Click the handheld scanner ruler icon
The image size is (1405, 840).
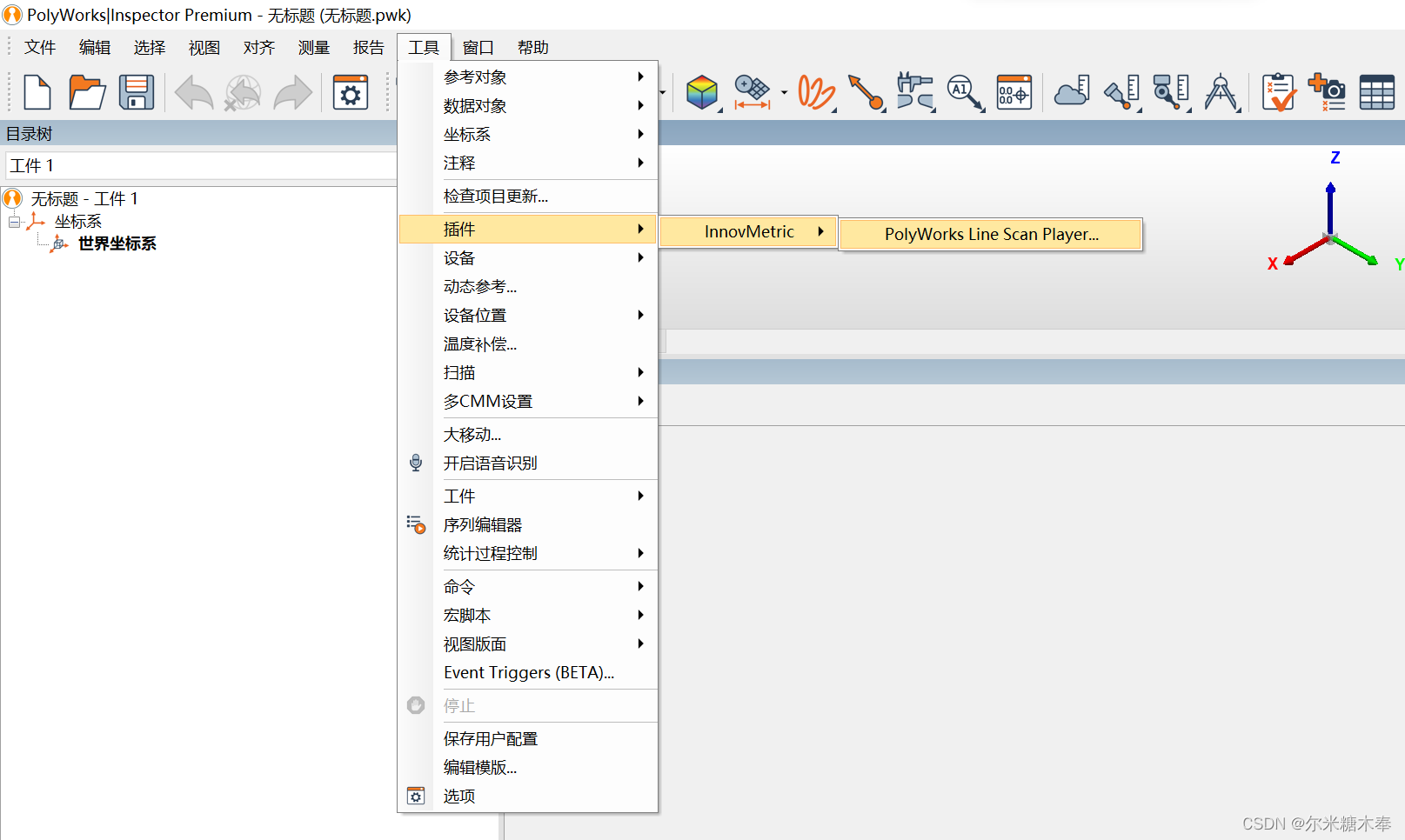point(1122,92)
